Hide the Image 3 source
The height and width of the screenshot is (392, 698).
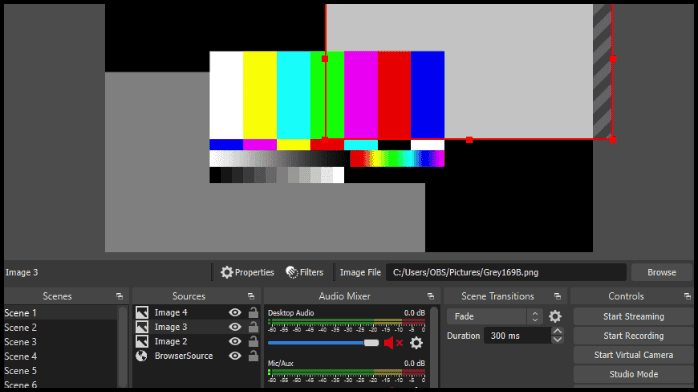pyautogui.click(x=235, y=327)
